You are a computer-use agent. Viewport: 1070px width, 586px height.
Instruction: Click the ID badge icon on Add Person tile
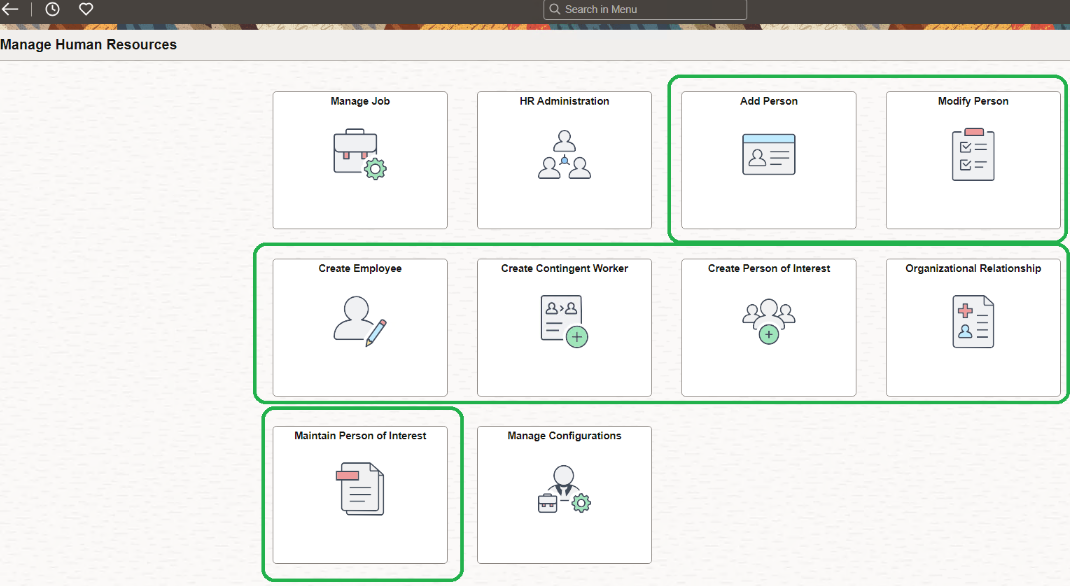[x=768, y=154]
